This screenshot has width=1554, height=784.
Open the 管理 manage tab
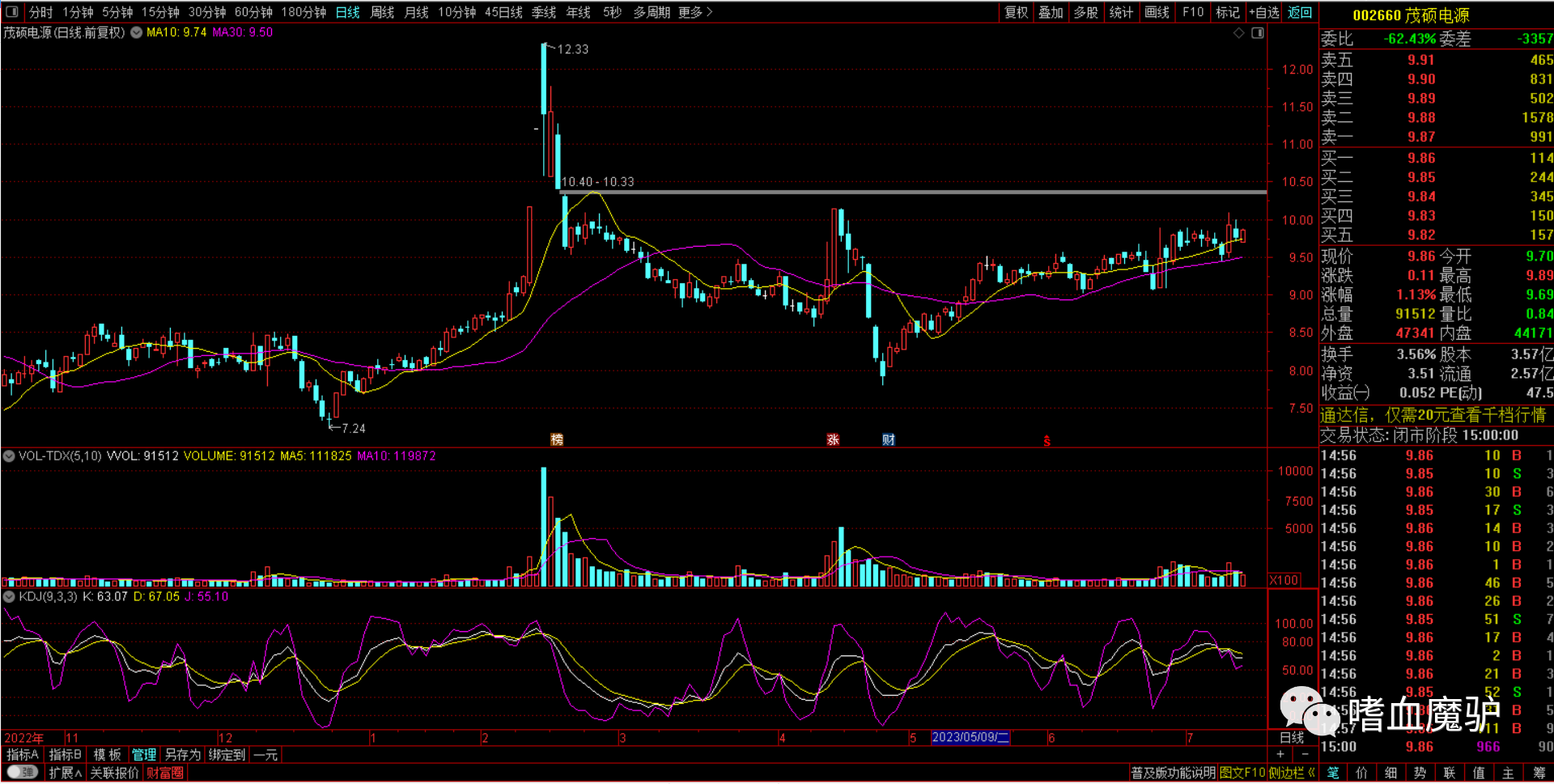pyautogui.click(x=144, y=754)
